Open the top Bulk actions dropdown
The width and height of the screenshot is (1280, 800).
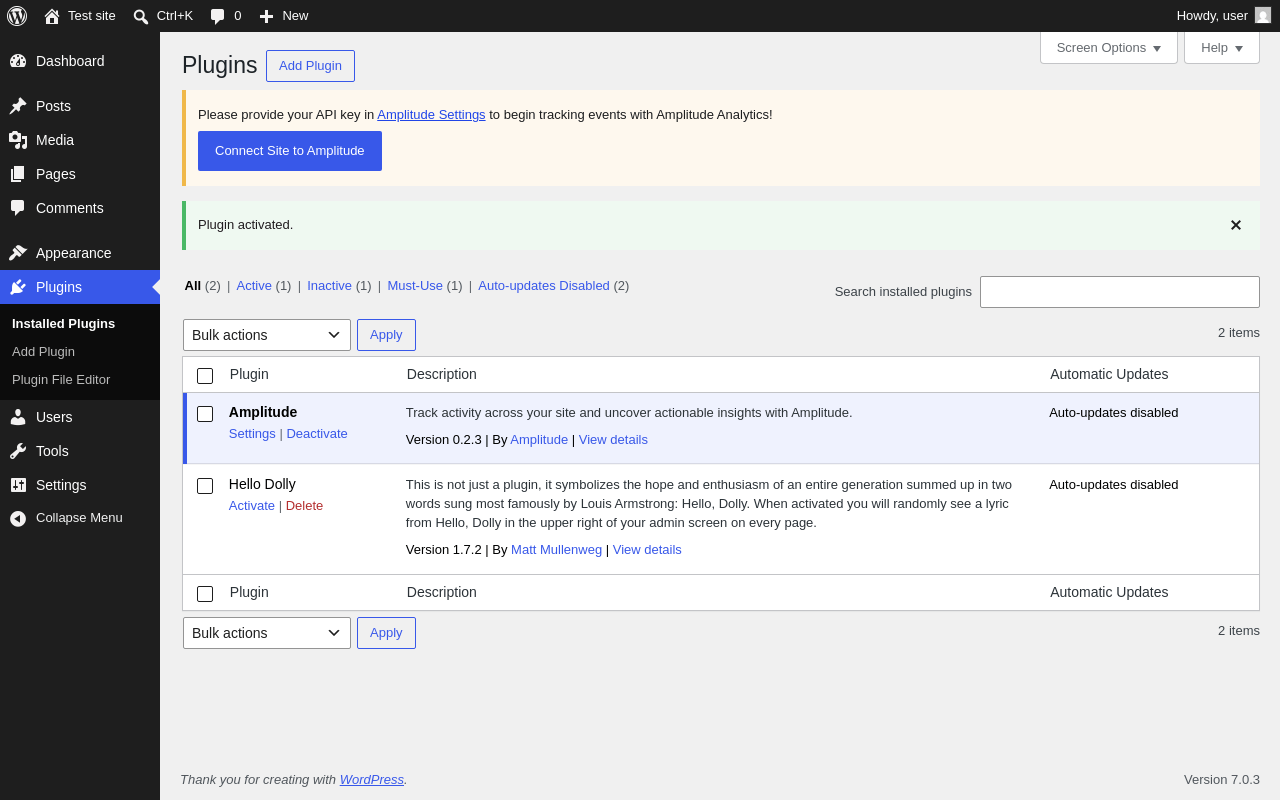point(267,335)
